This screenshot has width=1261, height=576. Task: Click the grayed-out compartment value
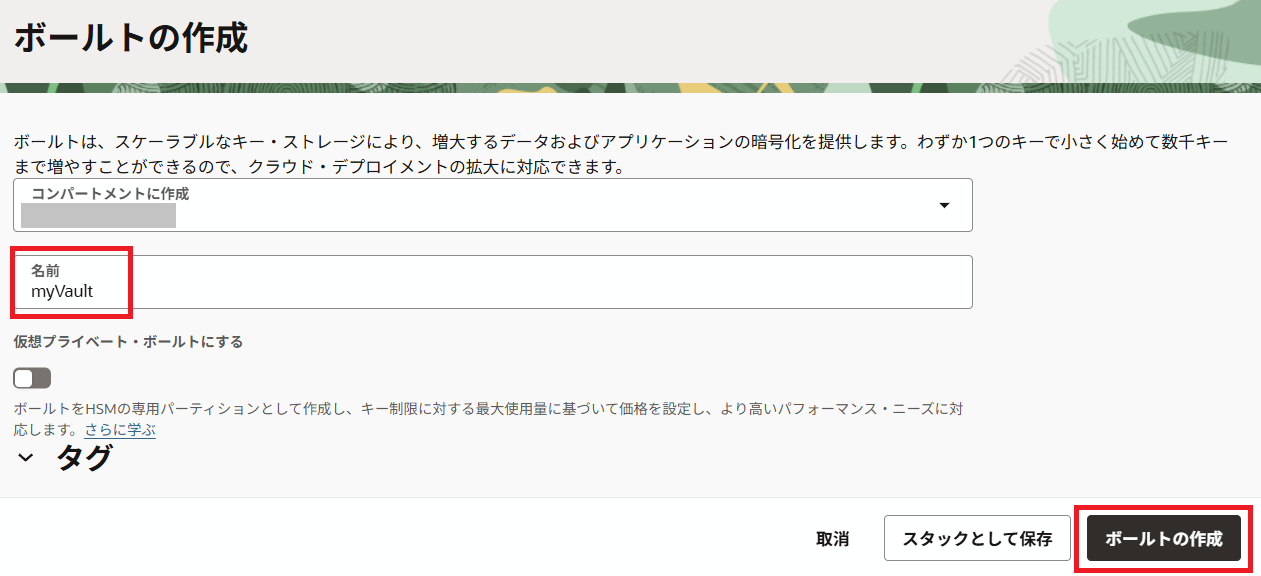pyautogui.click(x=98, y=215)
